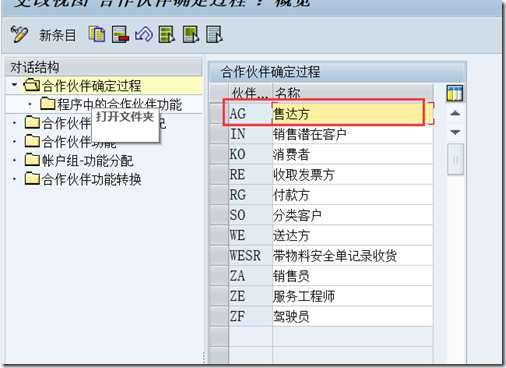The width and height of the screenshot is (506, 368).
Task: Click the 送达方 name cell
Action: point(352,236)
